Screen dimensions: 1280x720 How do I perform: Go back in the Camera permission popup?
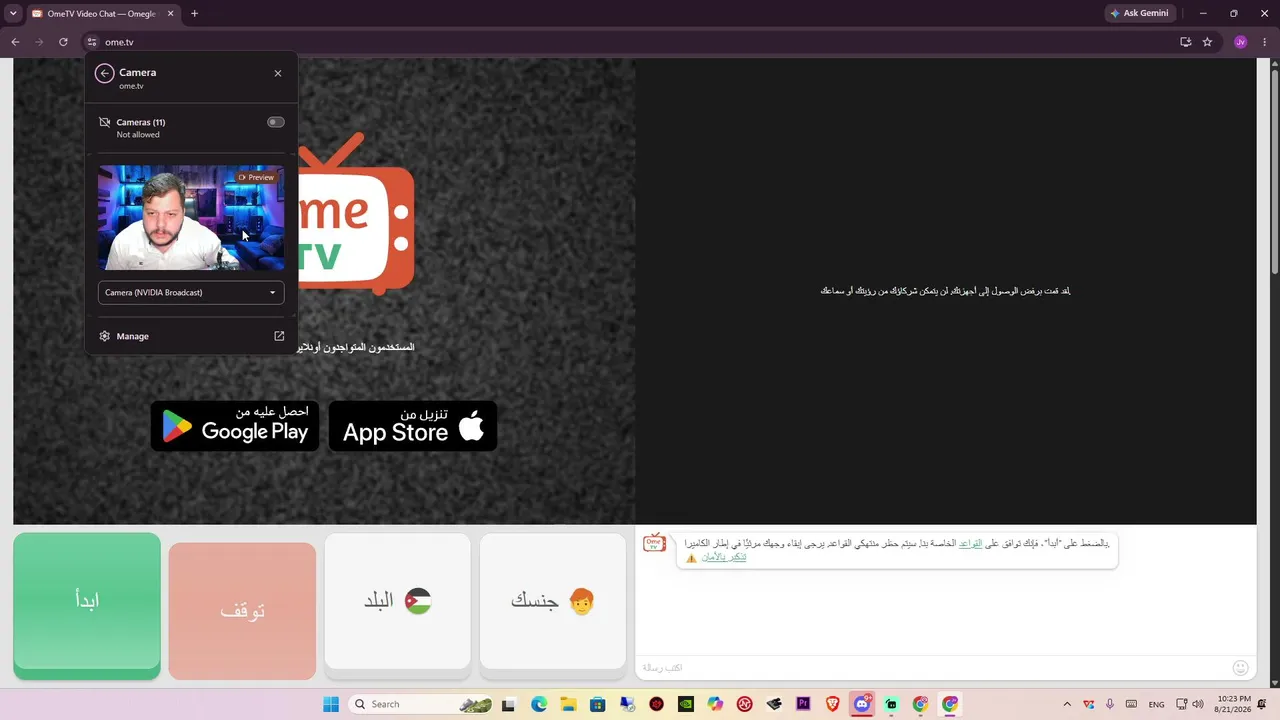coord(104,73)
